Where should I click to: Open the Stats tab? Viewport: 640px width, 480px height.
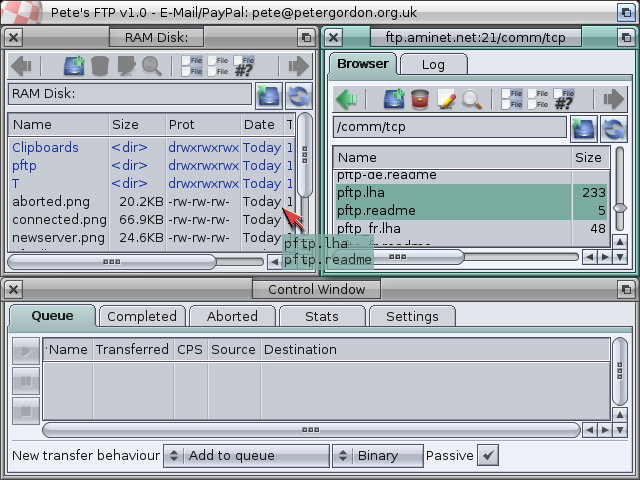point(322,316)
